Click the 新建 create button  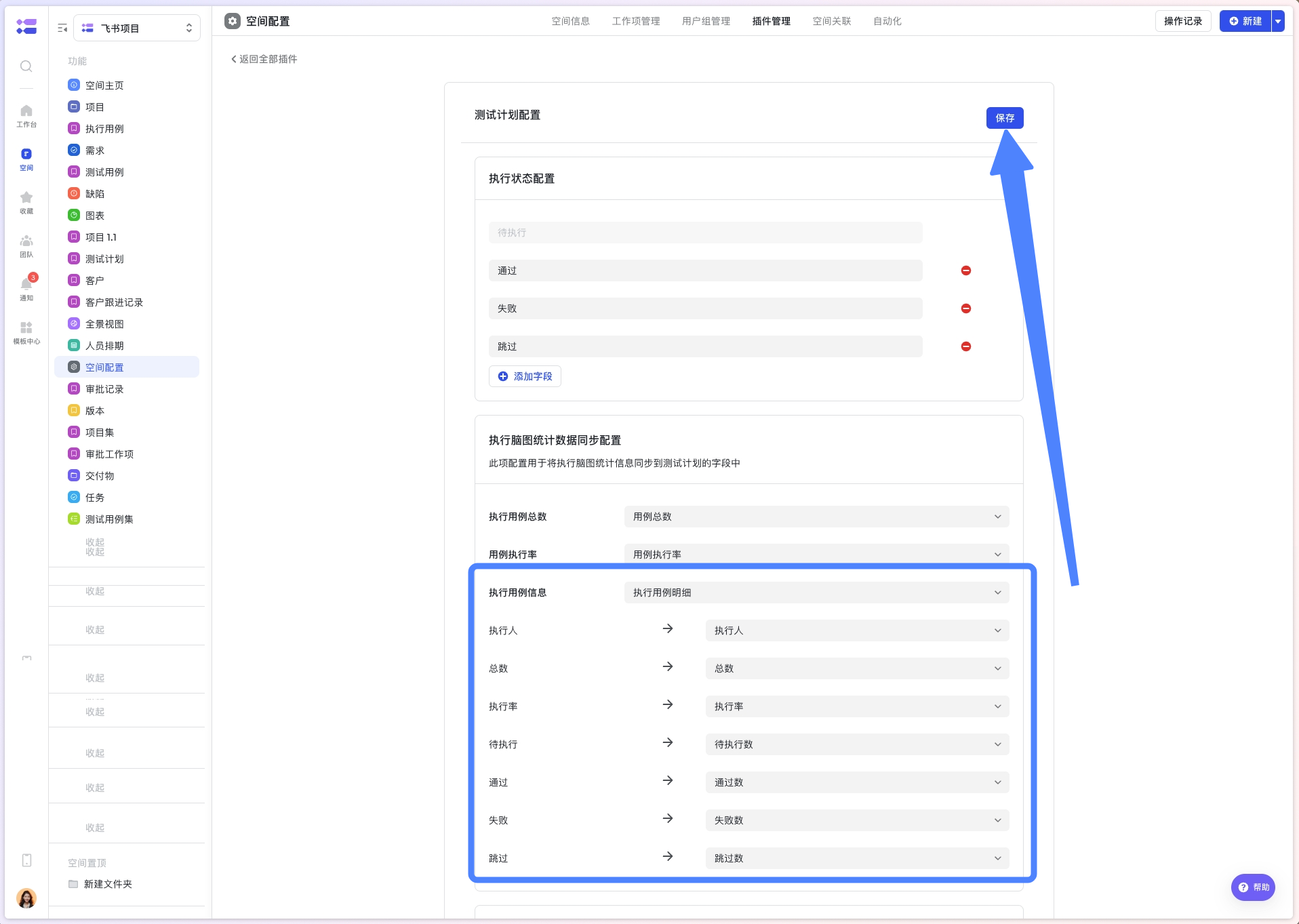click(x=1245, y=21)
